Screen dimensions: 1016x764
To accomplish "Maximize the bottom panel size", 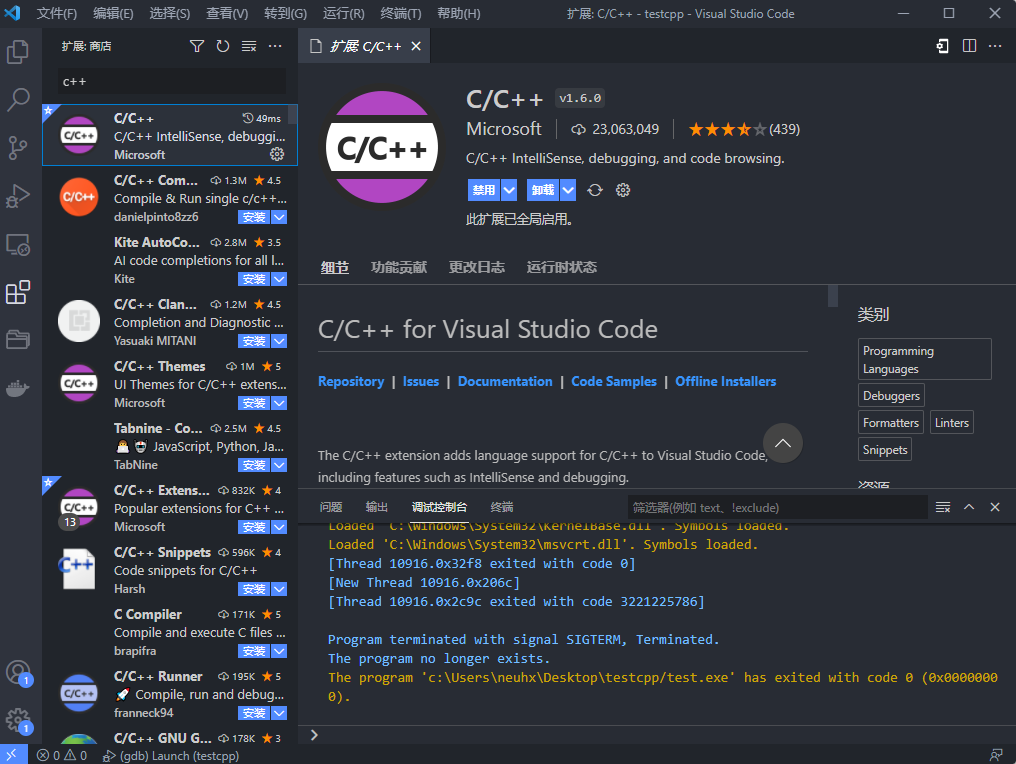I will coord(969,507).
